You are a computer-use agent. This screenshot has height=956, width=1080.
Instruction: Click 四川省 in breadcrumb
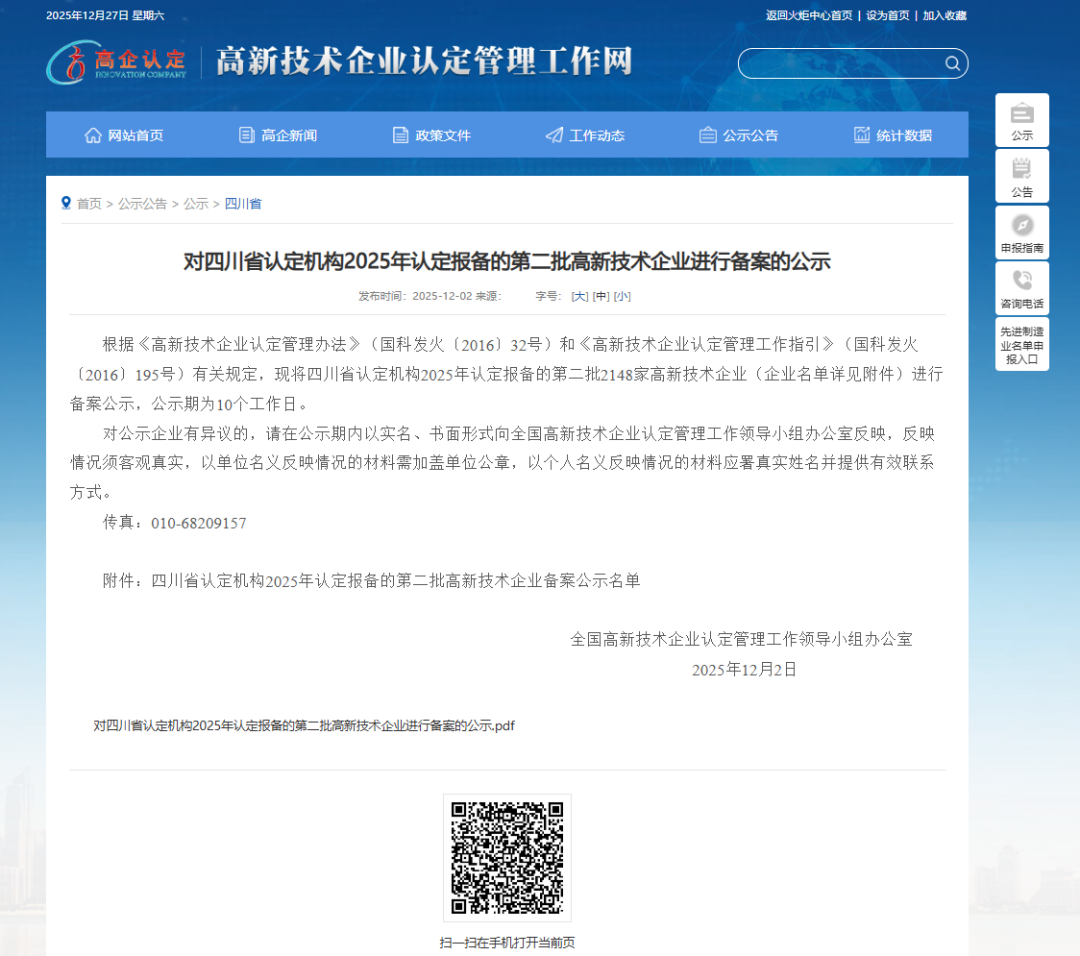pos(242,204)
